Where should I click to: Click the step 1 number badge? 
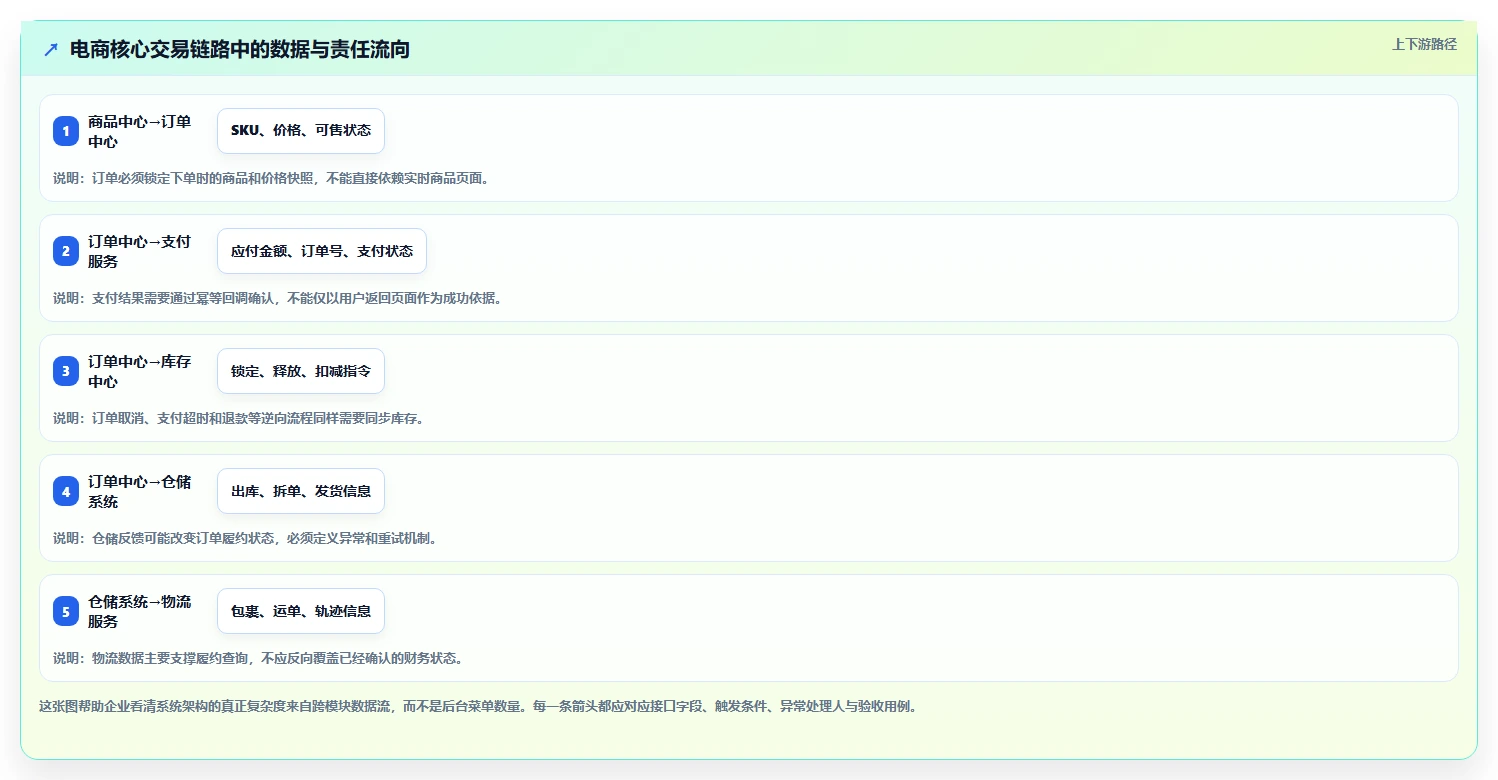click(x=66, y=131)
